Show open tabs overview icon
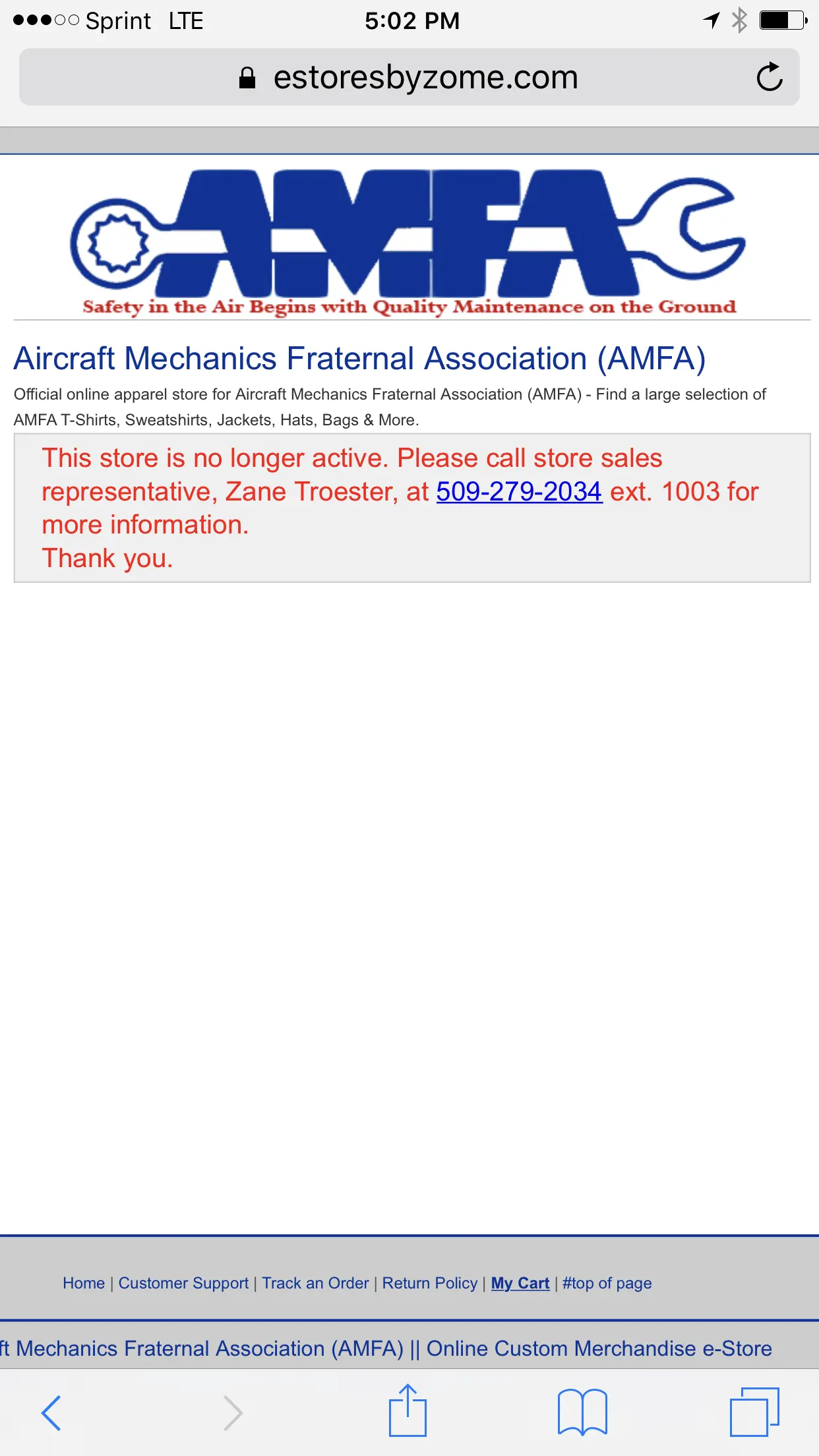Viewport: 819px width, 1456px height. 754,1412
